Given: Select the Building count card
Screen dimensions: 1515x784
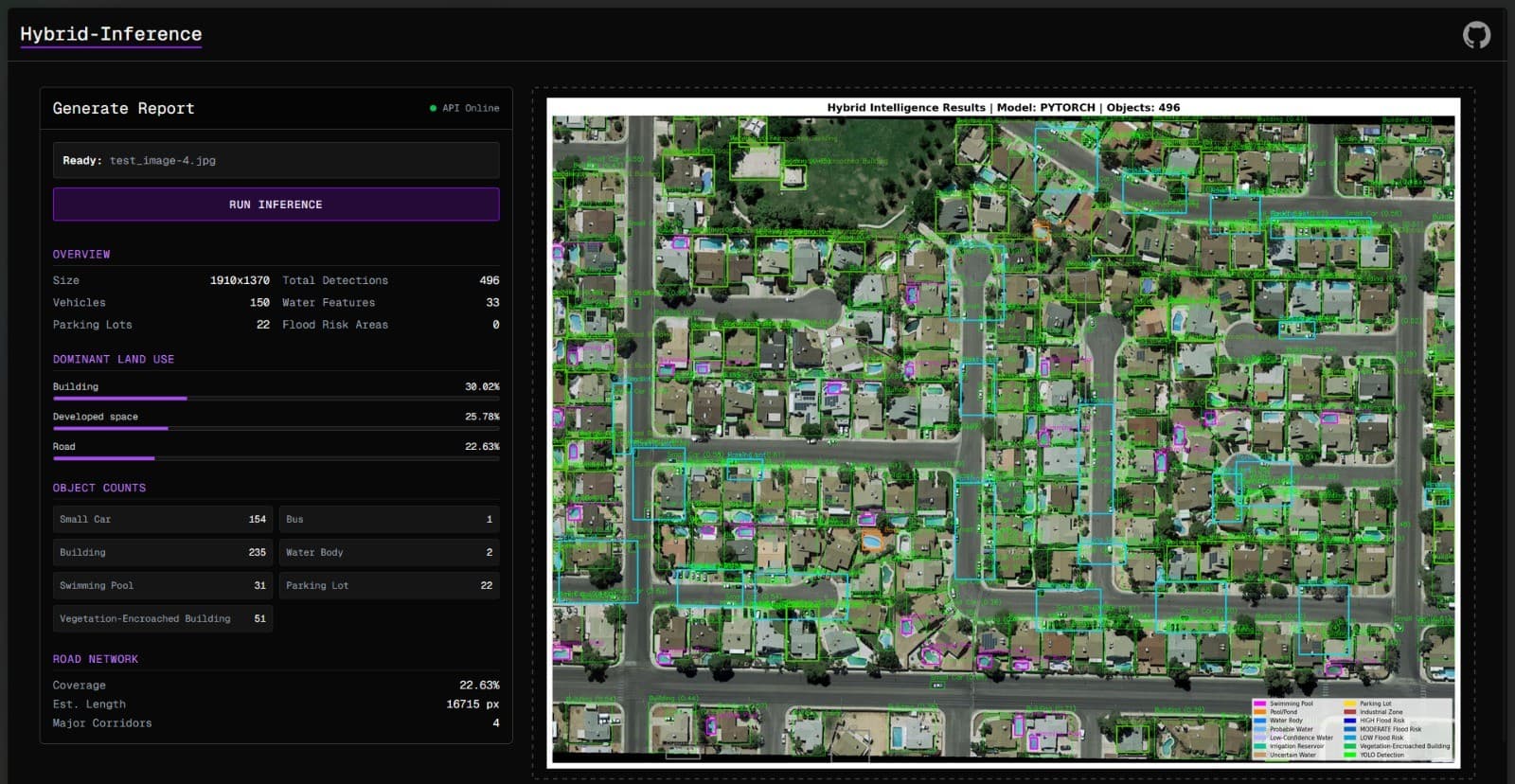Looking at the screenshot, I should coord(162,552).
